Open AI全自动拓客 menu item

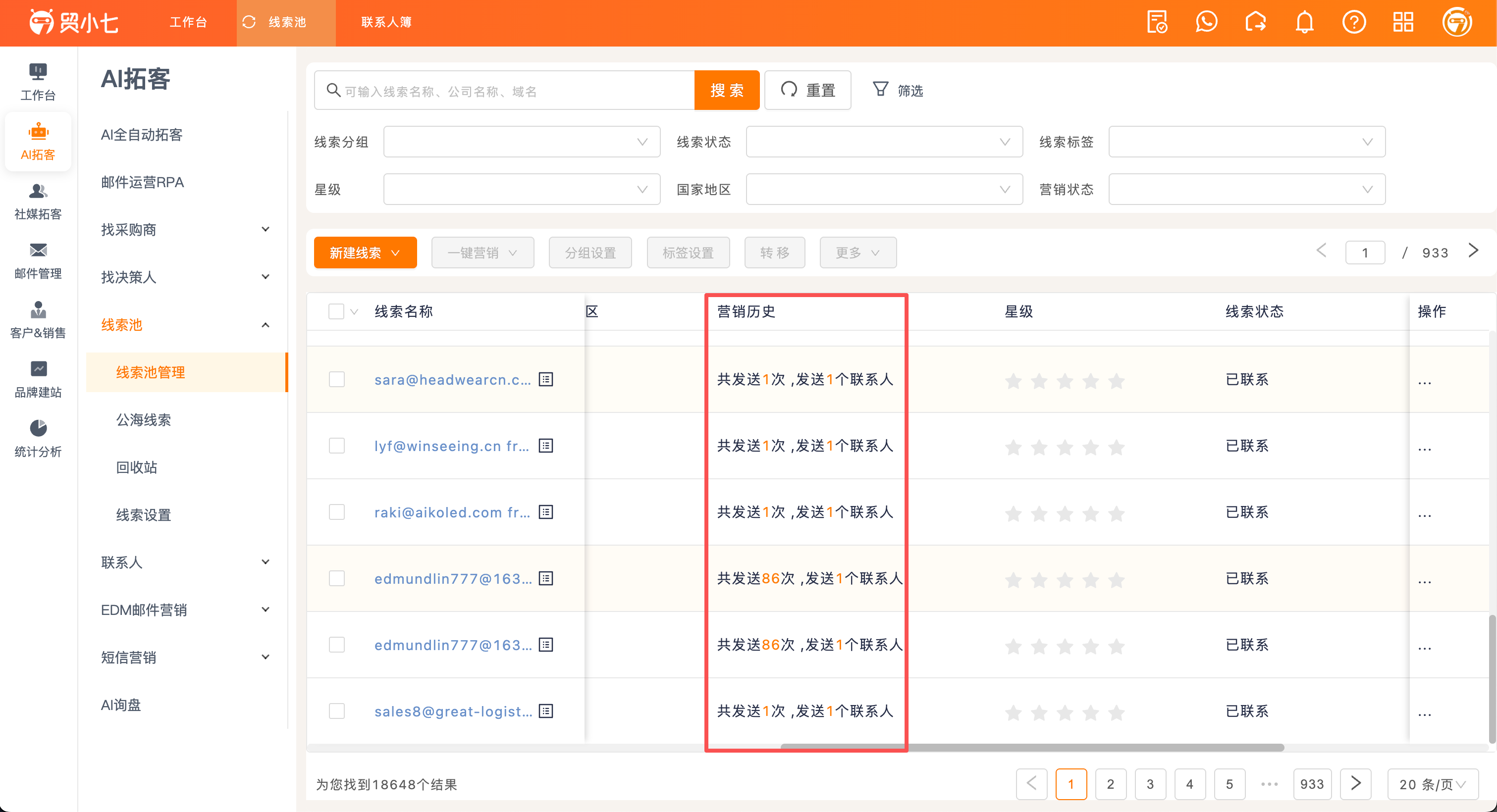click(x=142, y=135)
